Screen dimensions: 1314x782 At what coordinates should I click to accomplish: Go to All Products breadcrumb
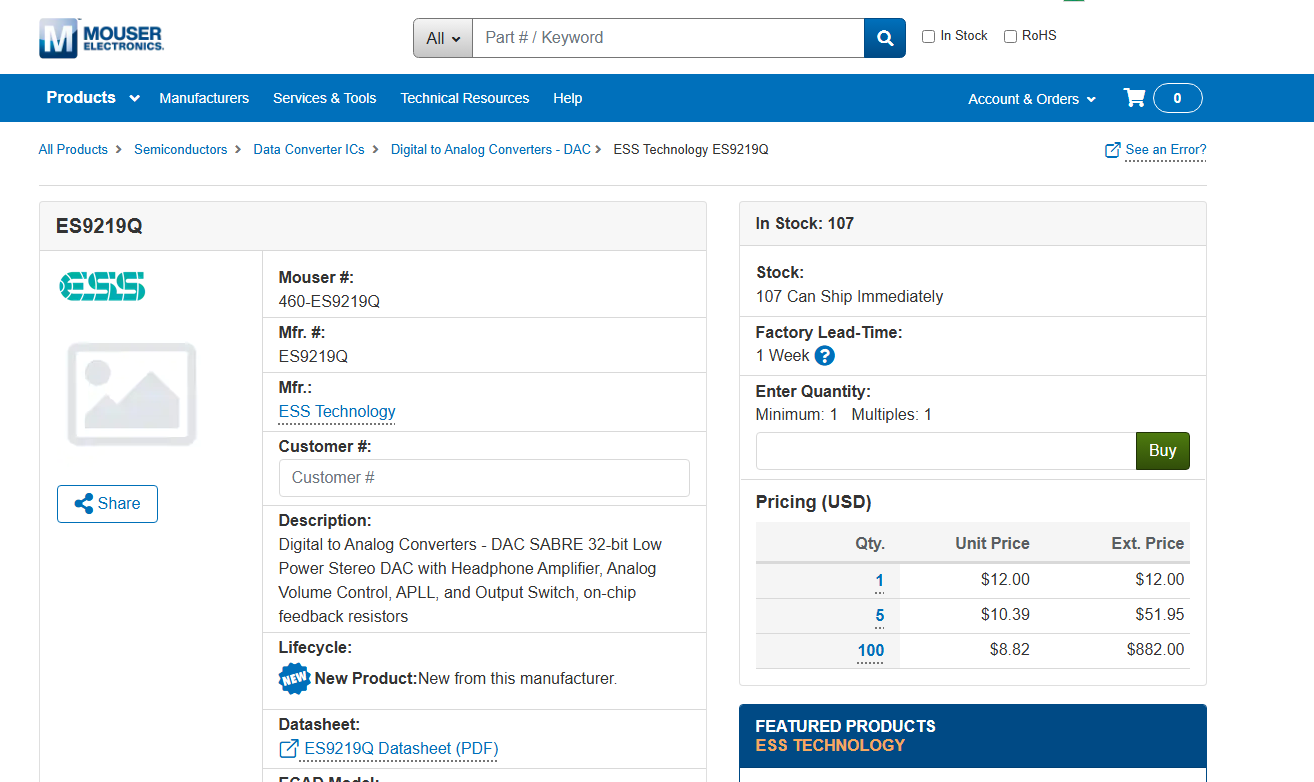coord(73,149)
